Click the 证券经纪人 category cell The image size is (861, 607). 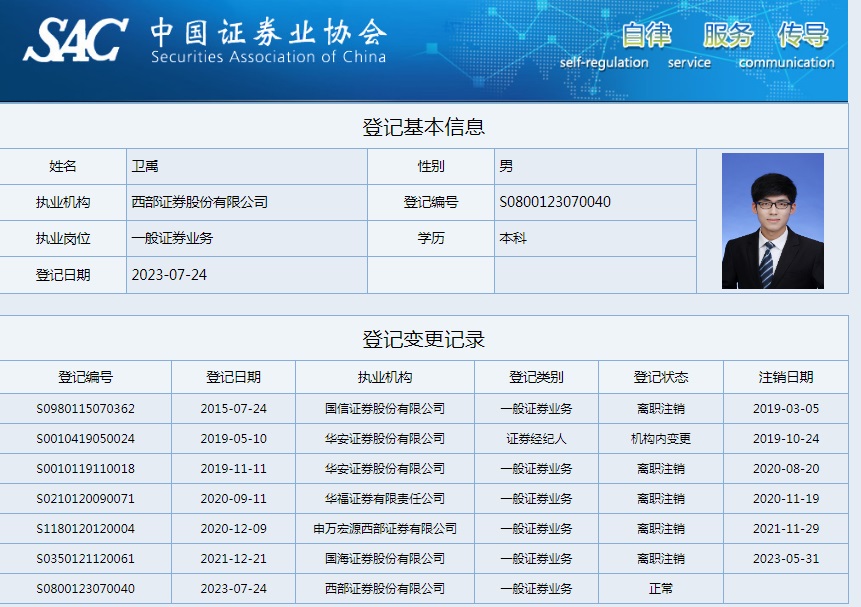(x=536, y=439)
